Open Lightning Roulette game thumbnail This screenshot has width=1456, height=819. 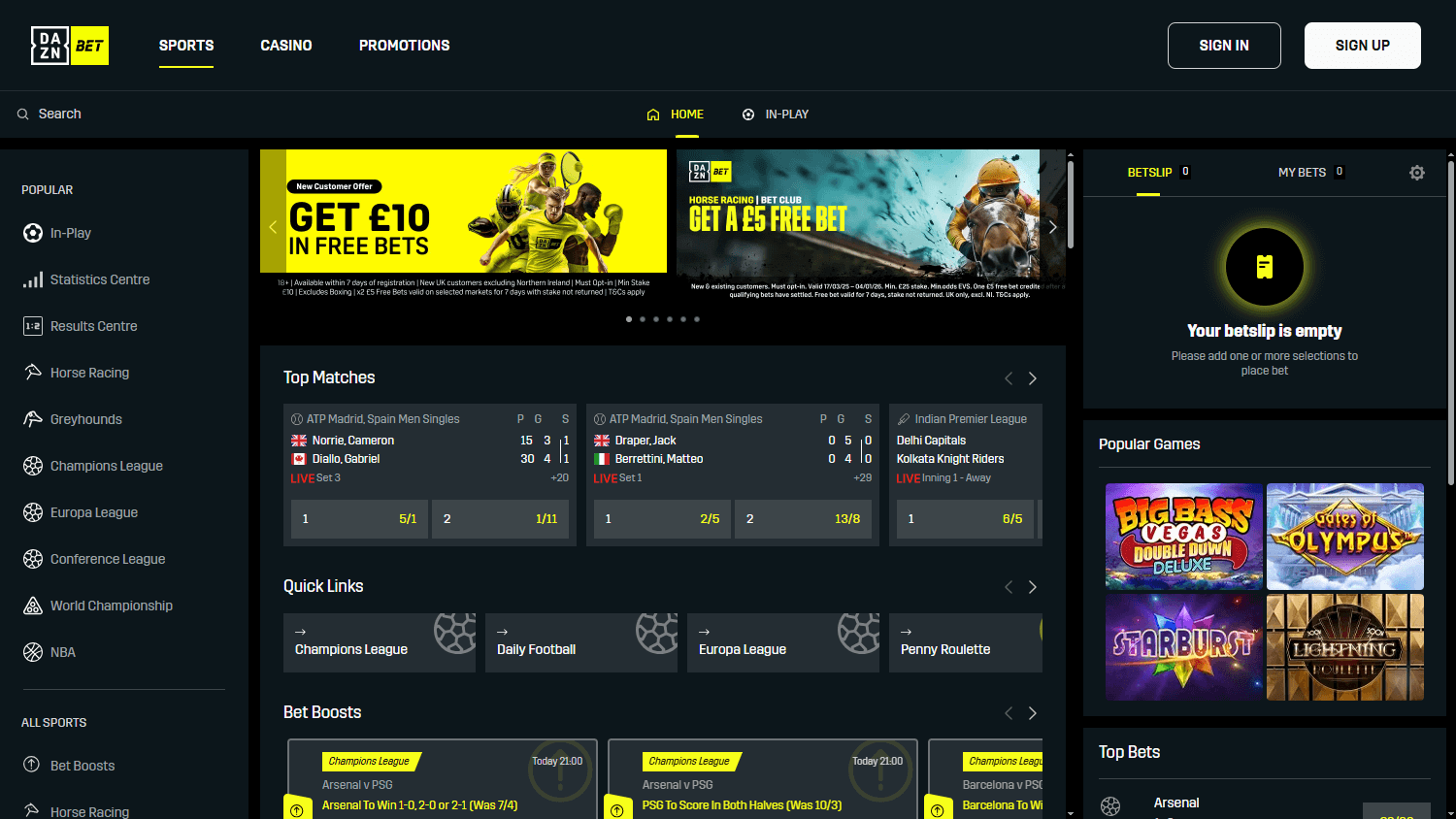pyautogui.click(x=1345, y=647)
